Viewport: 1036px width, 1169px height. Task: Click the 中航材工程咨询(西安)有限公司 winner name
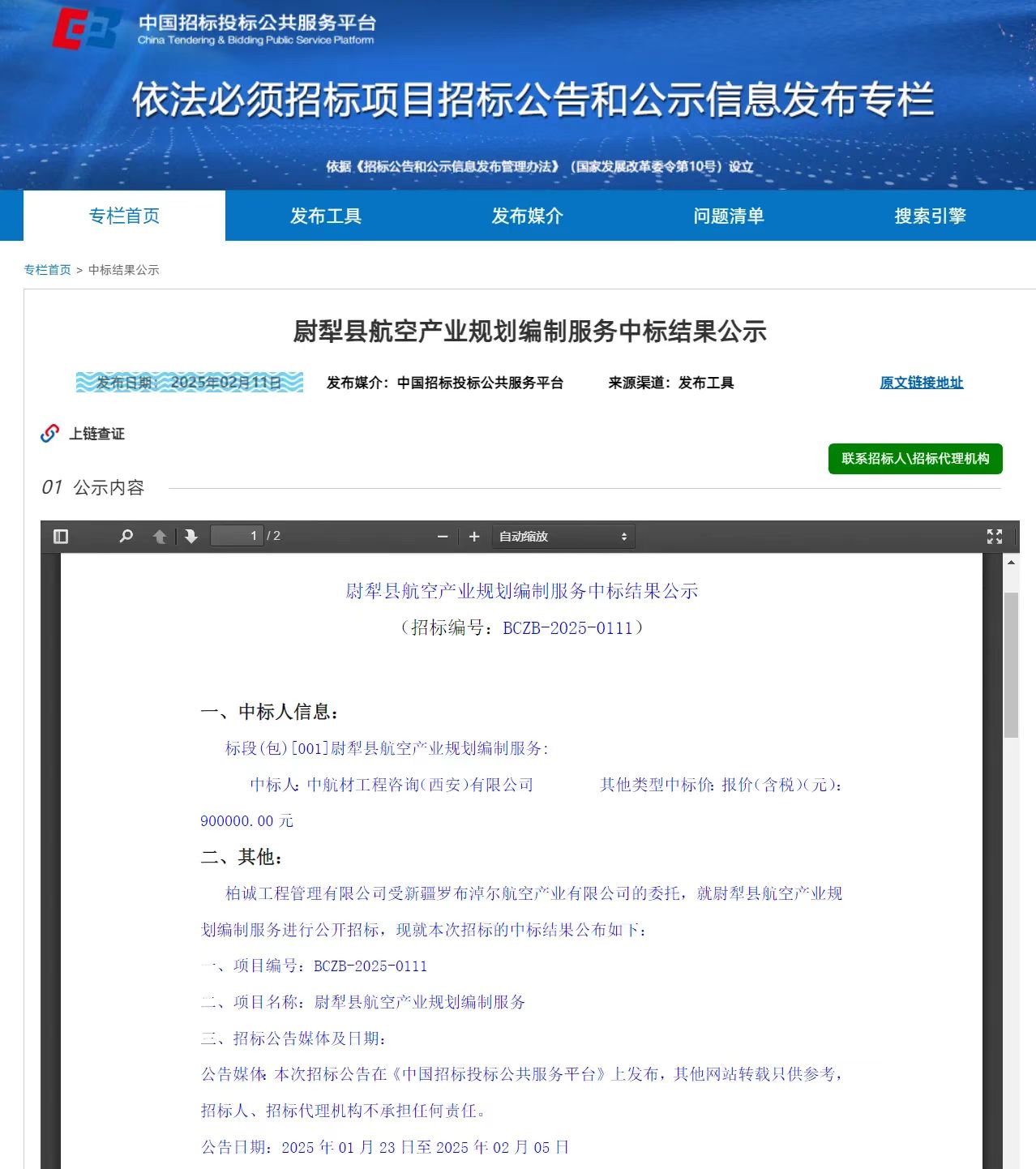420,785
